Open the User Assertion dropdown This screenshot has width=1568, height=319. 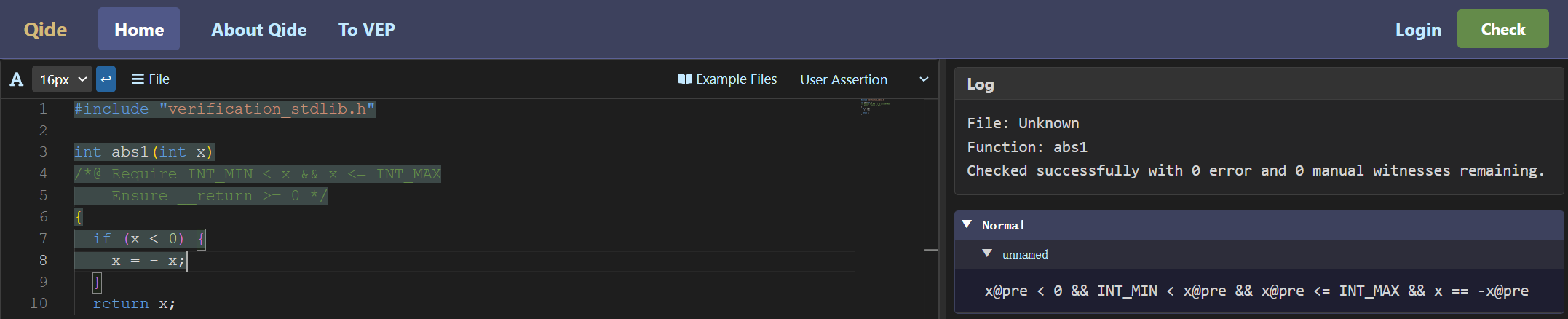tap(863, 79)
